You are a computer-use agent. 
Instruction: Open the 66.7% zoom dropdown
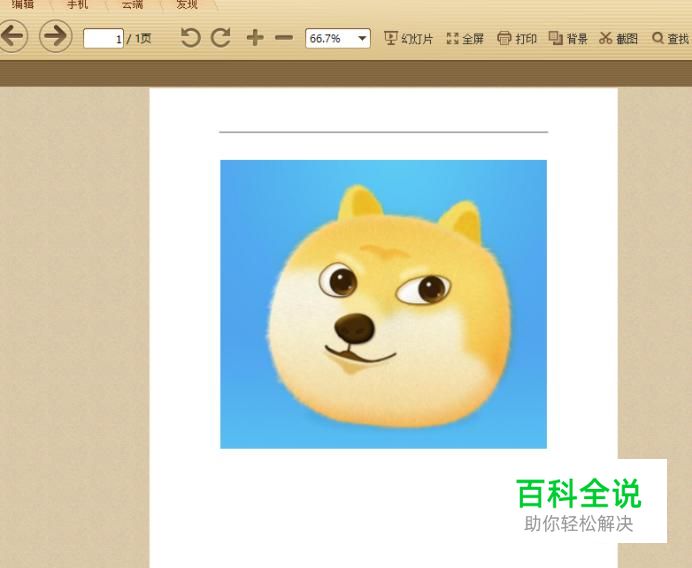click(338, 38)
